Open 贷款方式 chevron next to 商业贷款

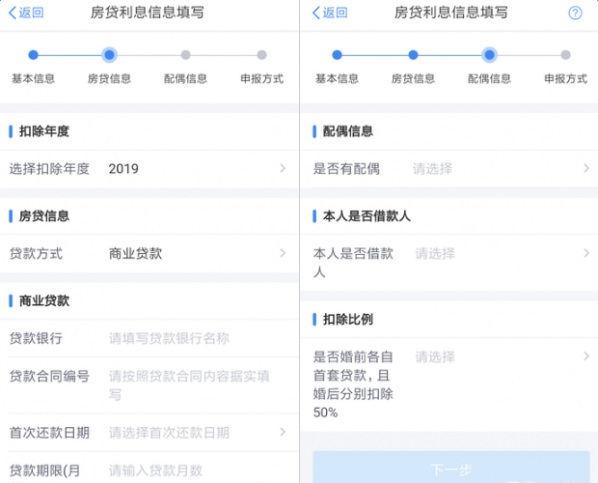tap(283, 253)
